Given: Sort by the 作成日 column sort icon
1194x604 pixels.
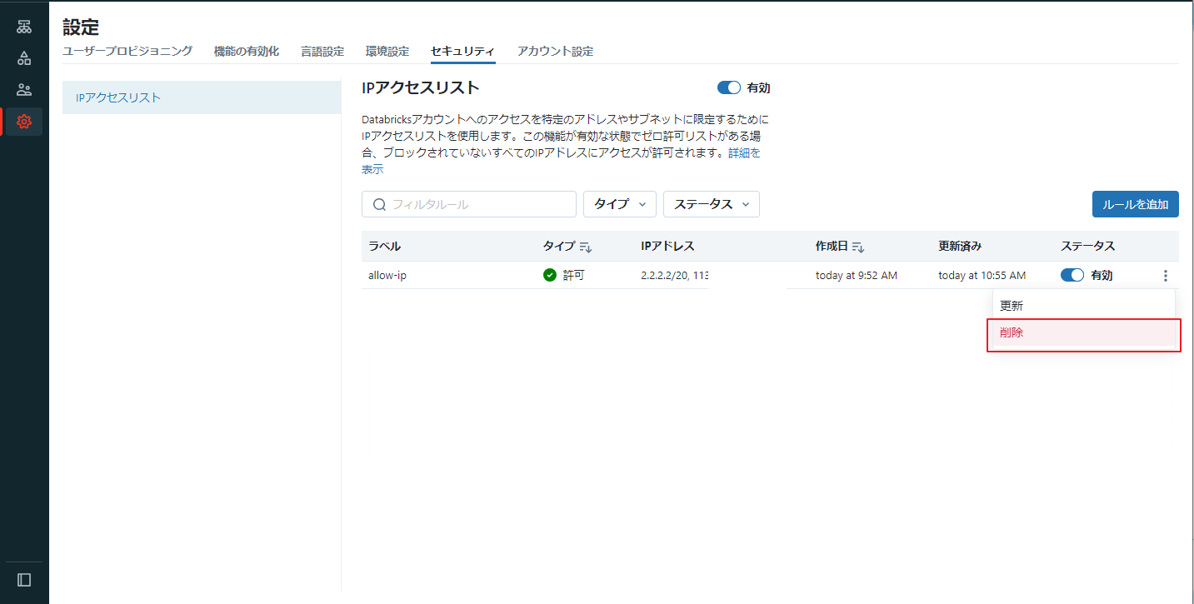Looking at the screenshot, I should pyautogui.click(x=858, y=247).
